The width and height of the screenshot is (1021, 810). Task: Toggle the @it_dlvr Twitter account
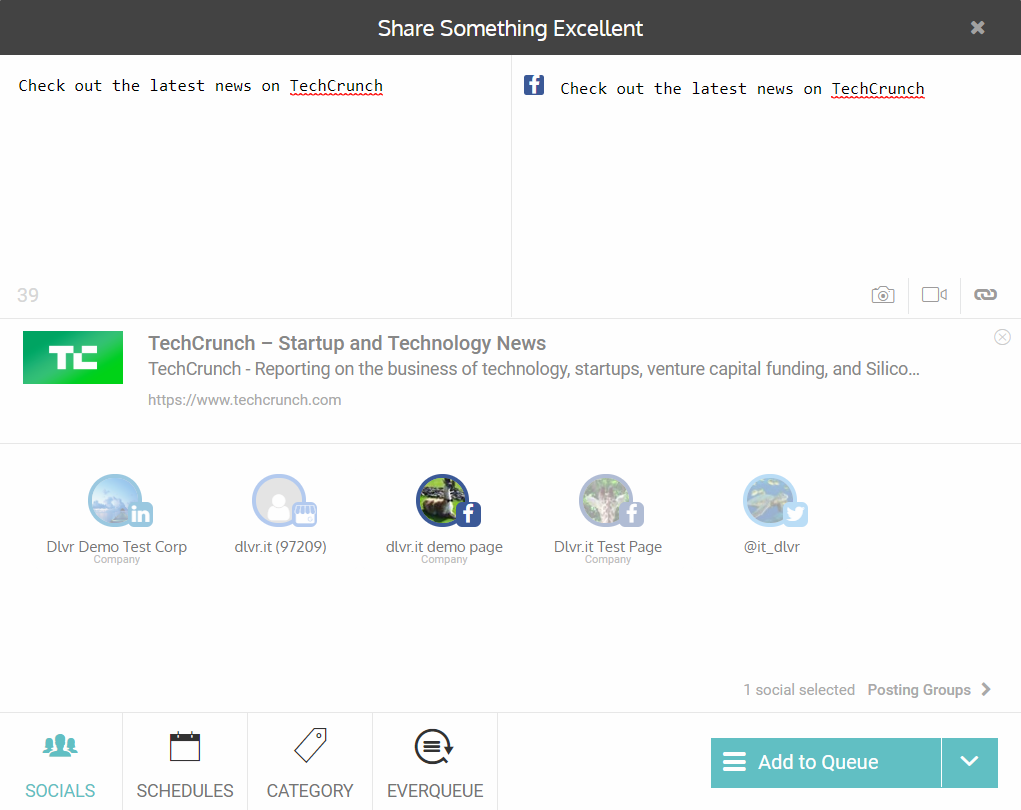pos(772,501)
